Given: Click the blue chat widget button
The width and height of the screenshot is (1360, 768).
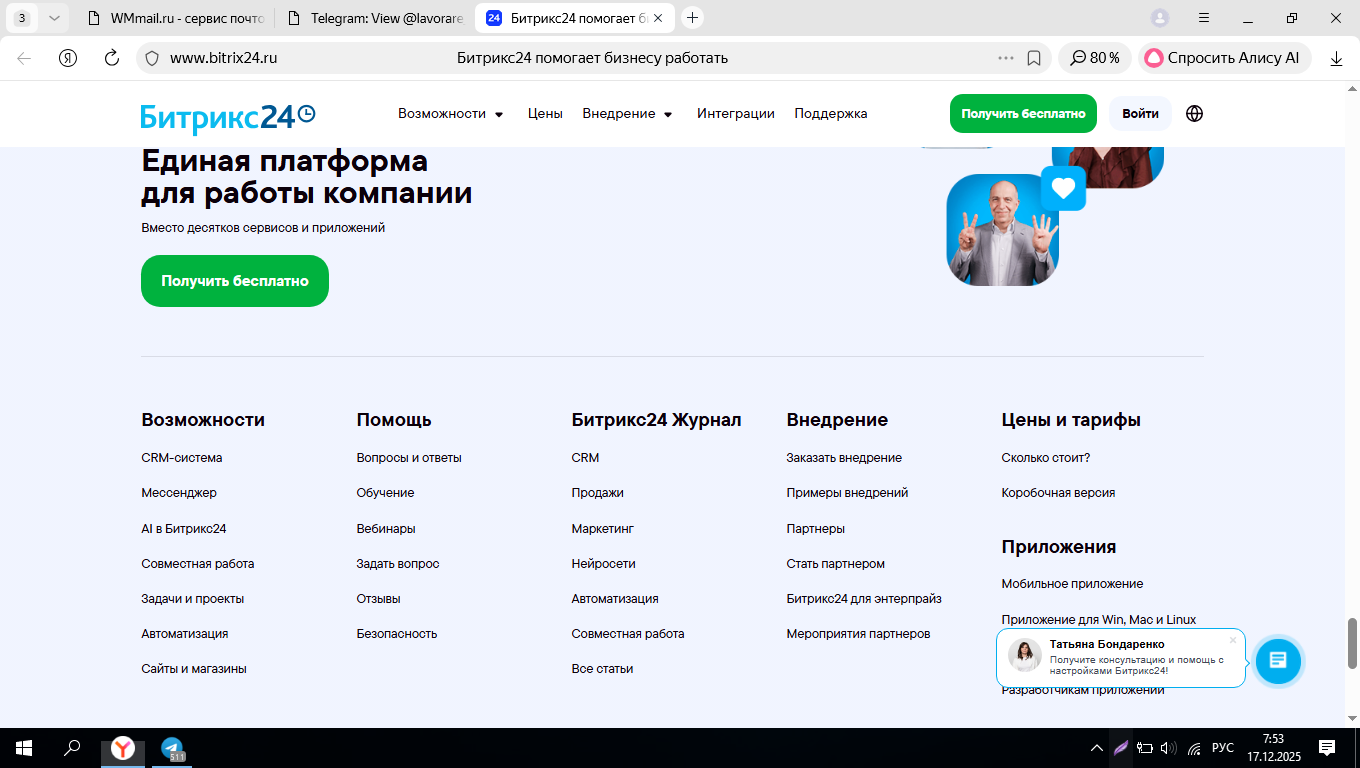Looking at the screenshot, I should click(1278, 660).
